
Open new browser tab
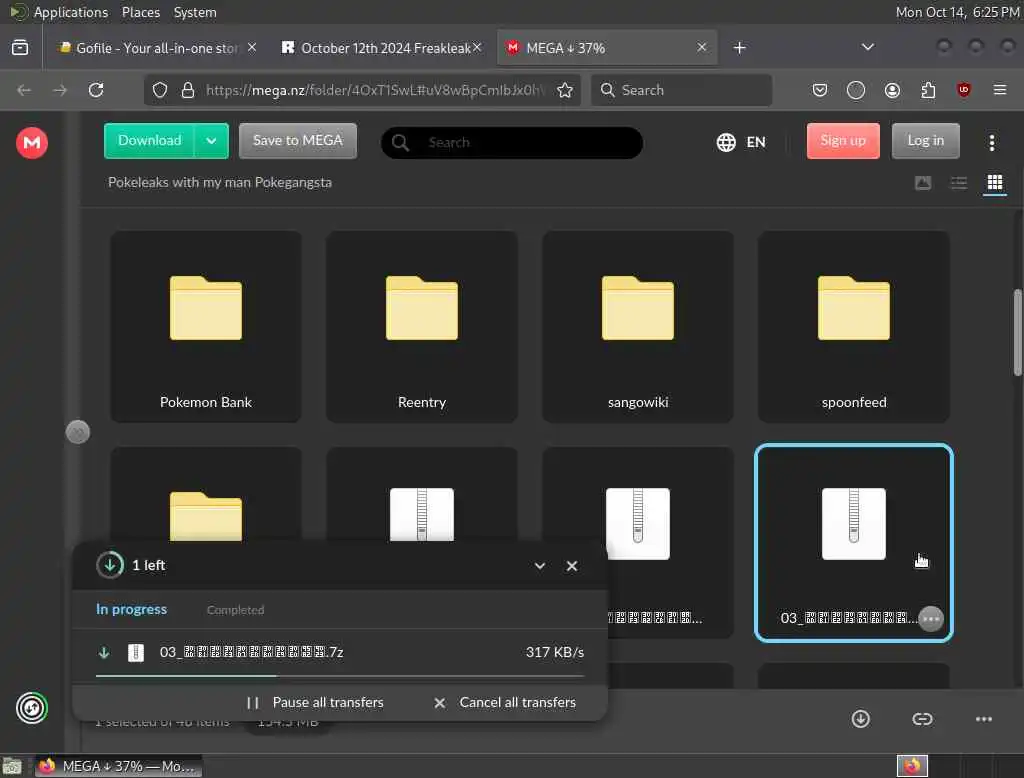739,48
